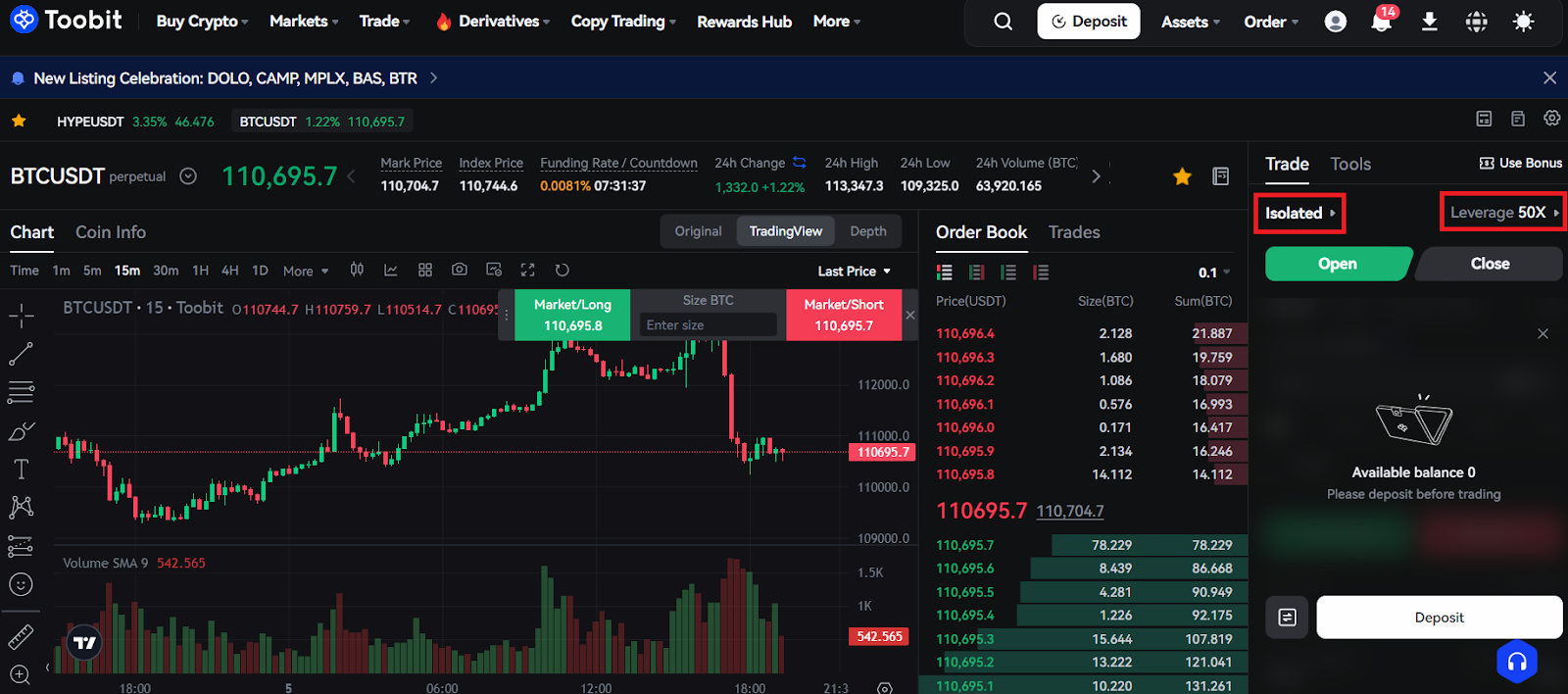Click the Use Bonus link
The image size is (1568, 694).
tap(1521, 163)
